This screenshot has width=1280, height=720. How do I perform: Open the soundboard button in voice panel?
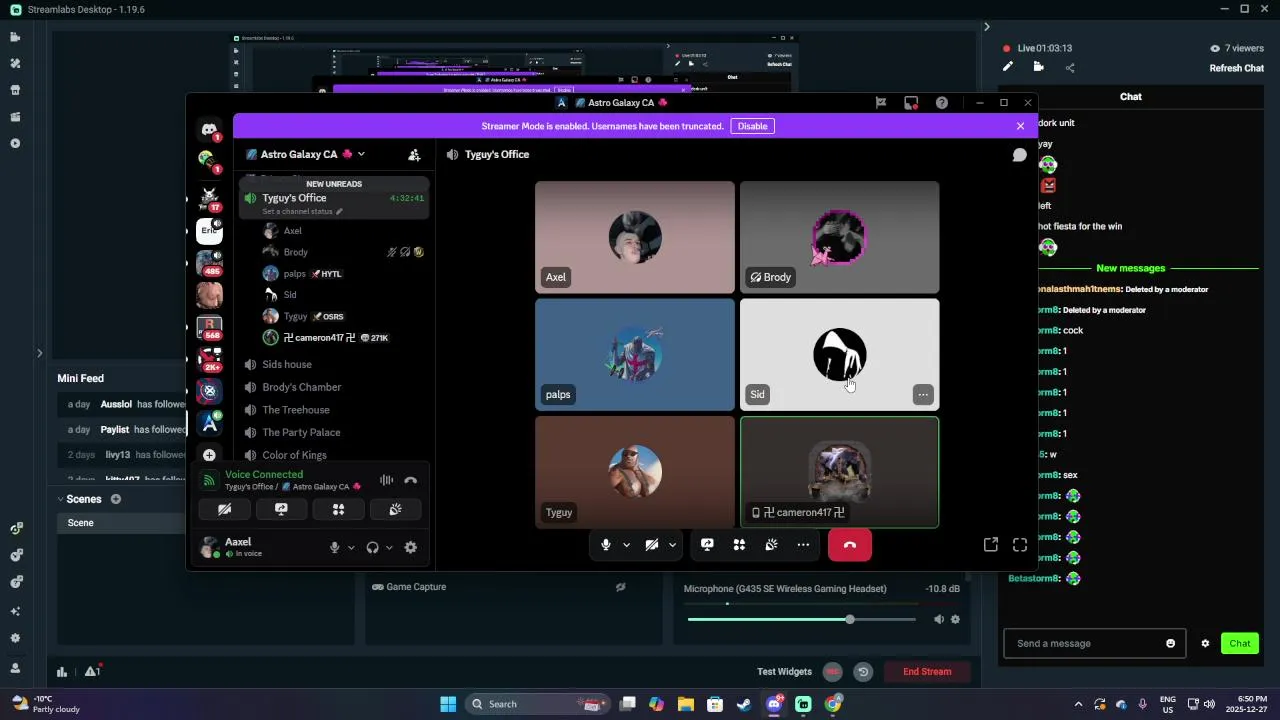(x=395, y=509)
